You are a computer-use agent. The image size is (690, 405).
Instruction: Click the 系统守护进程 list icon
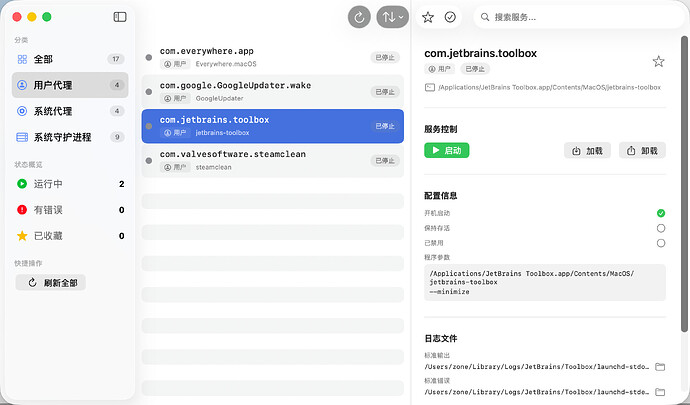click(x=22, y=137)
